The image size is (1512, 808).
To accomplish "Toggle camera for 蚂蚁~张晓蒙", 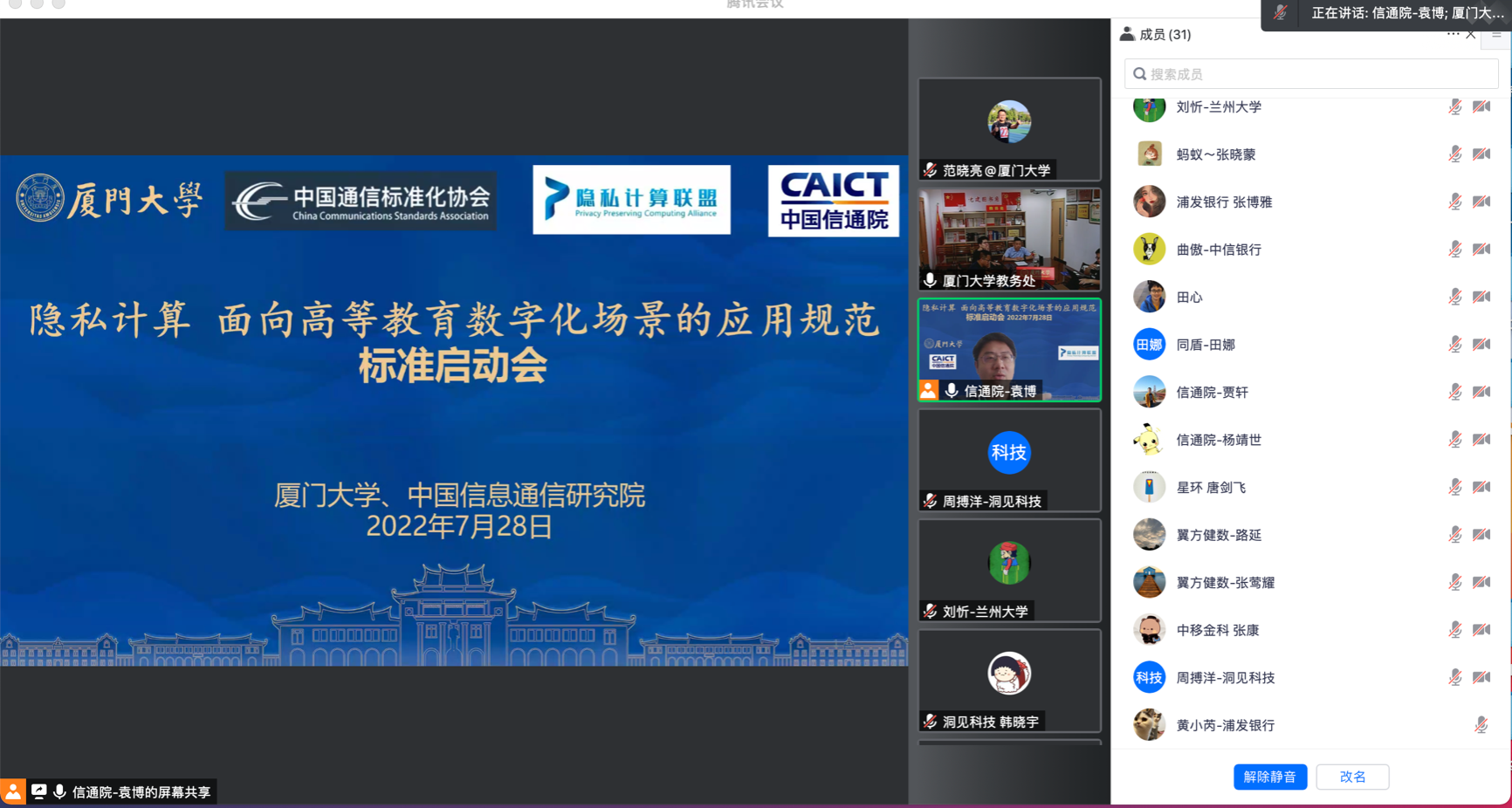I will (1481, 154).
